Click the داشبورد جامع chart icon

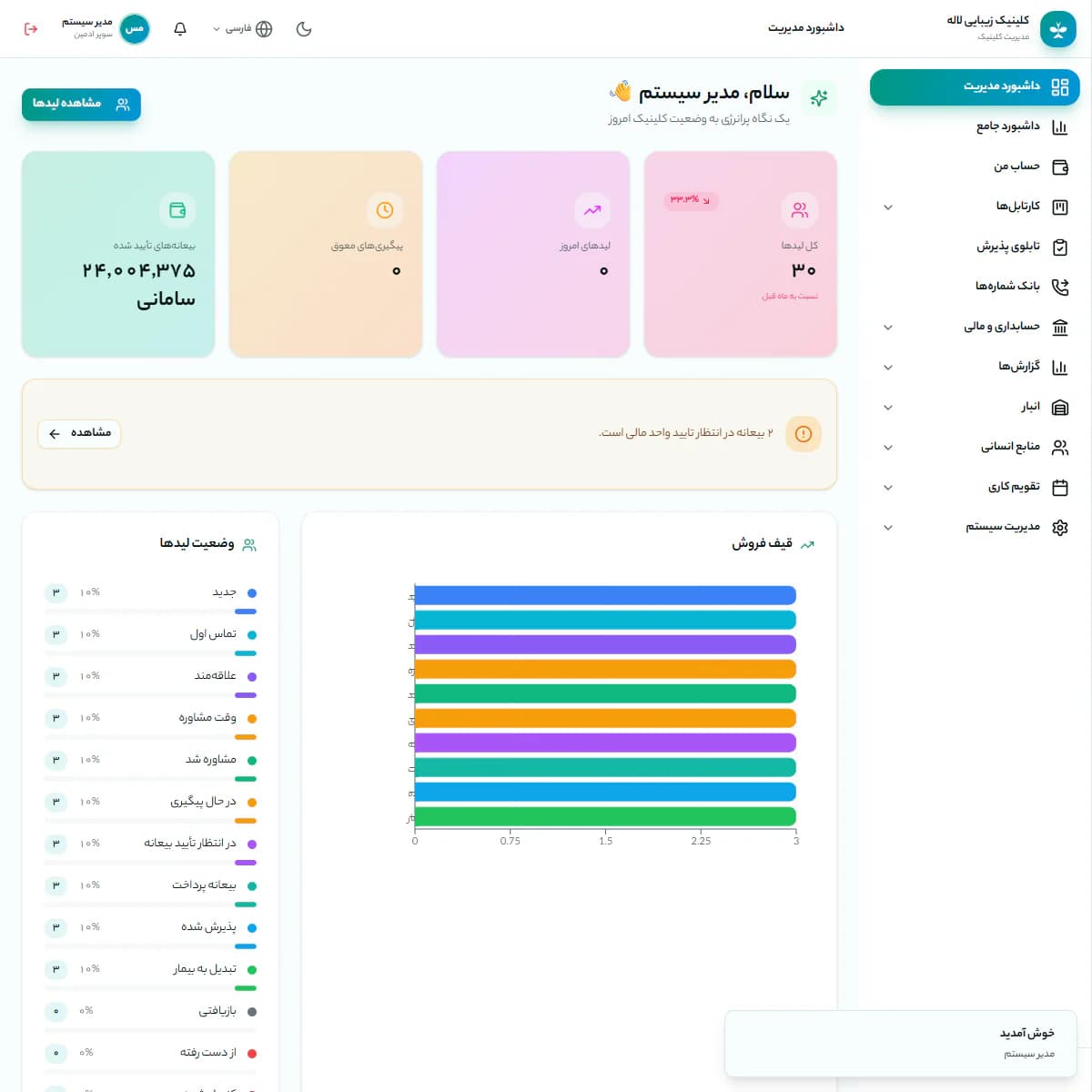point(1060,127)
